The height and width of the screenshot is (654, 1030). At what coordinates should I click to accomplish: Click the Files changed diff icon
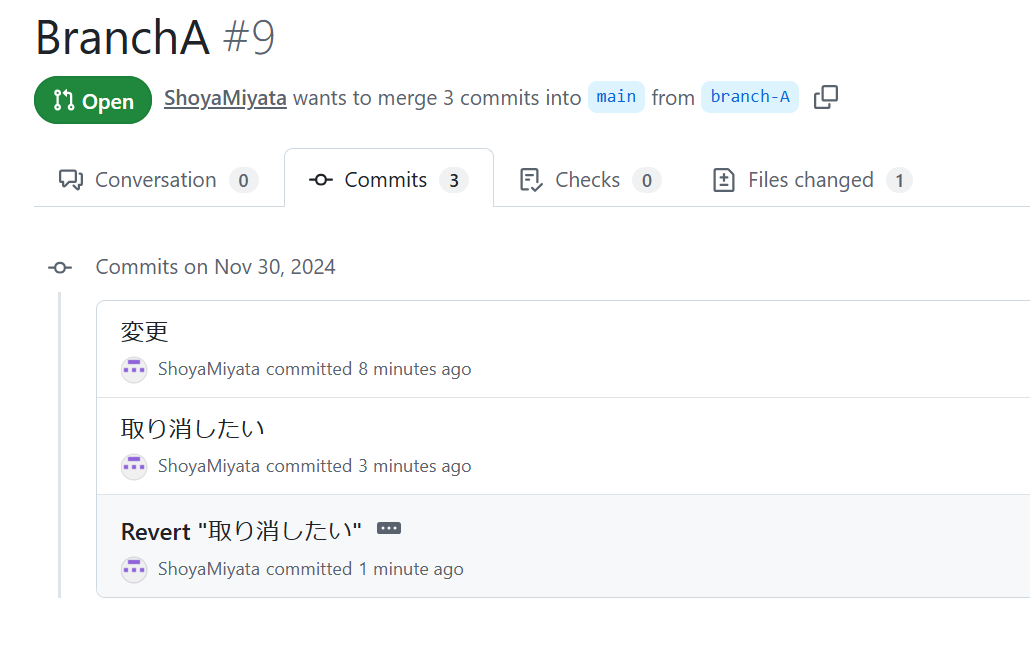(724, 179)
